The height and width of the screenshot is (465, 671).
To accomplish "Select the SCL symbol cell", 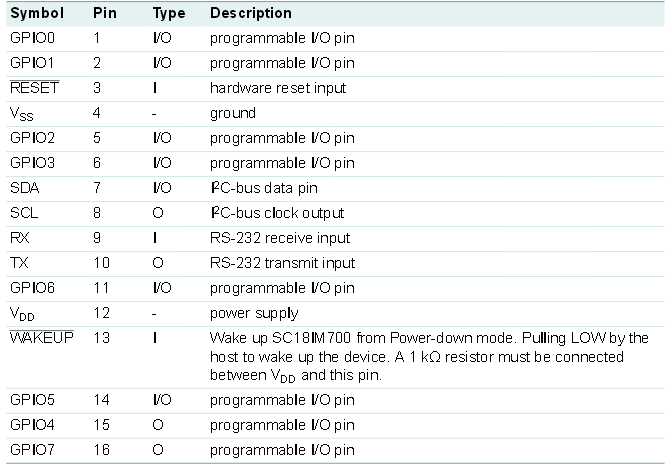I will [x=25, y=213].
